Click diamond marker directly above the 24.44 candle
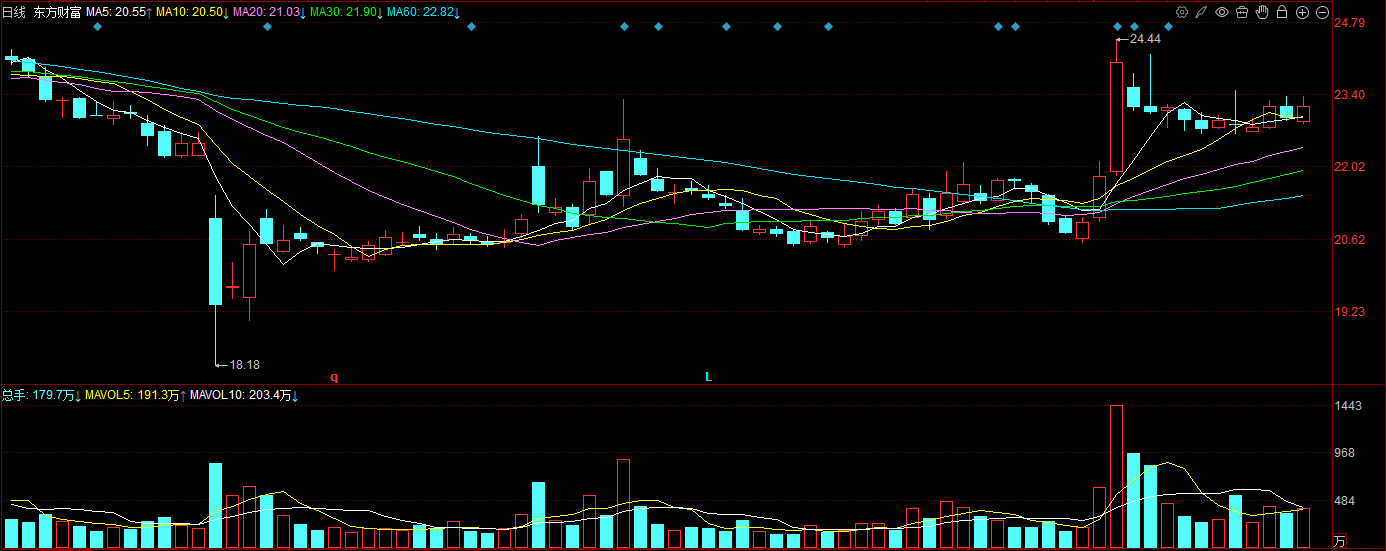This screenshot has height=551, width=1386. click(x=1117, y=27)
